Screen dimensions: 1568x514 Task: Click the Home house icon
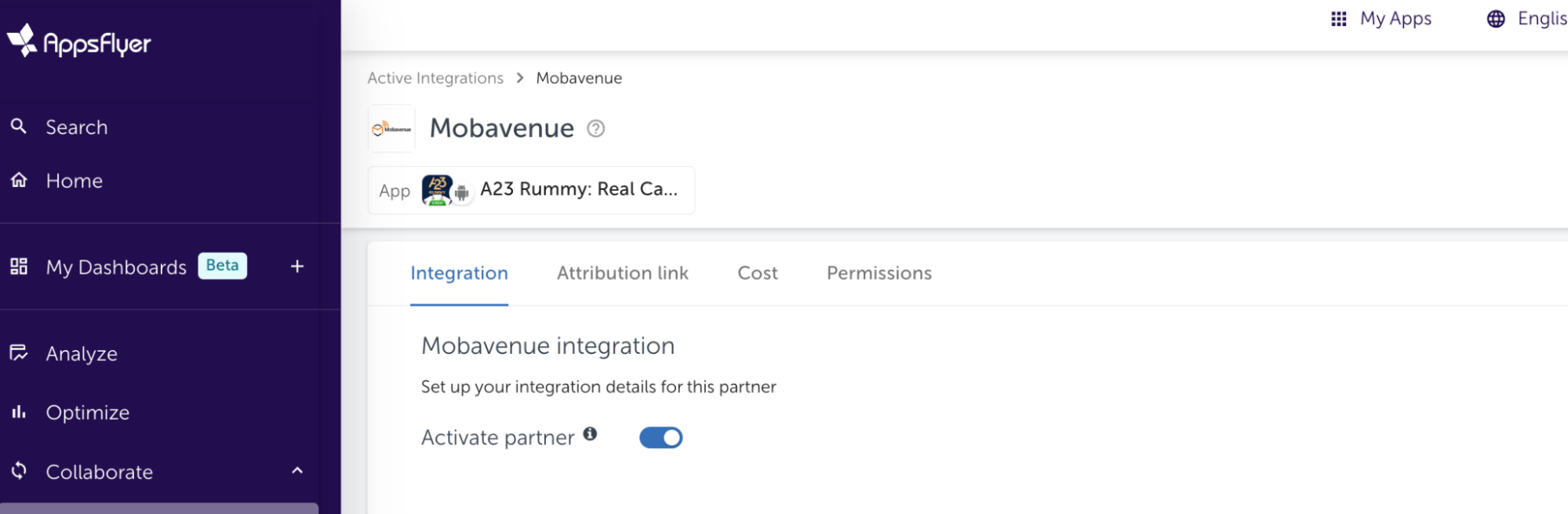(19, 180)
